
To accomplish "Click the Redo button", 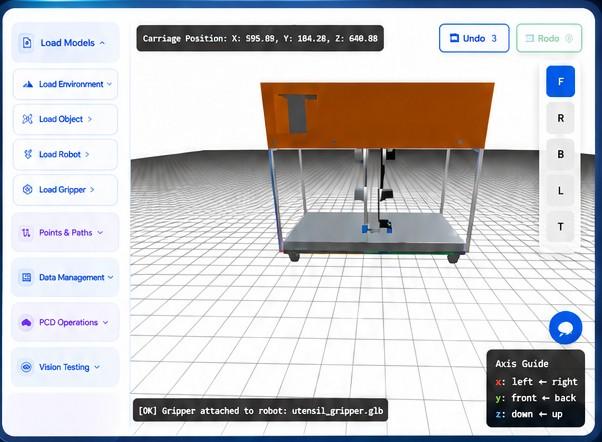I will pos(549,38).
